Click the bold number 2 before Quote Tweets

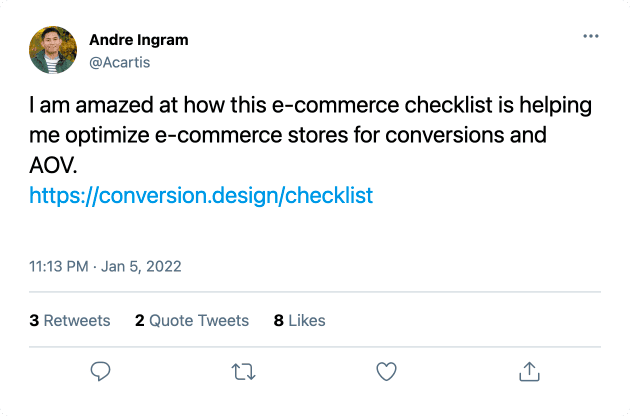click(140, 321)
